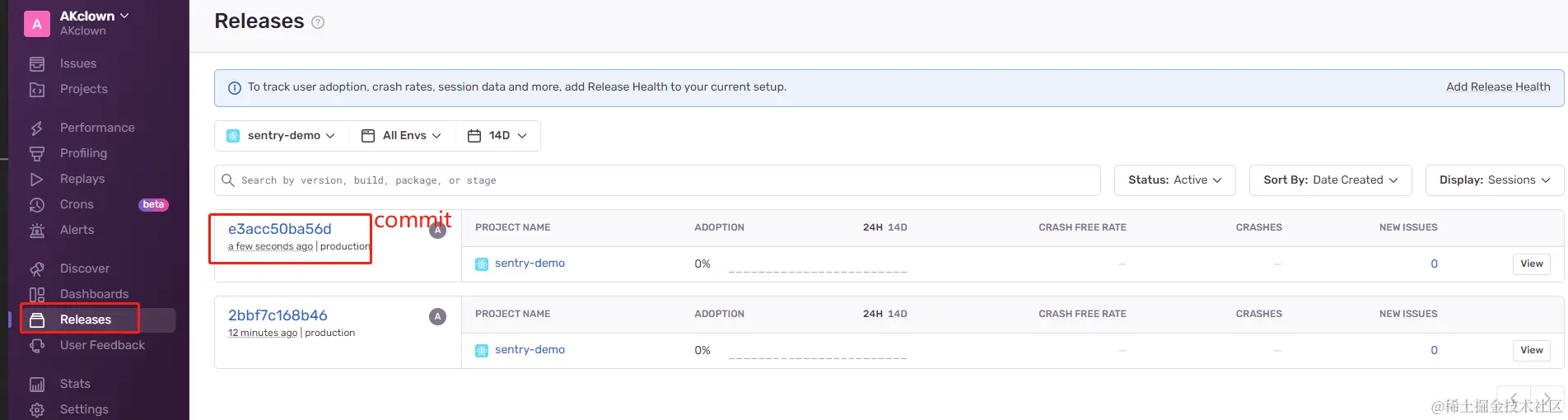This screenshot has height=420, width=1568.
Task: Click the Add Release Health button
Action: click(1497, 87)
